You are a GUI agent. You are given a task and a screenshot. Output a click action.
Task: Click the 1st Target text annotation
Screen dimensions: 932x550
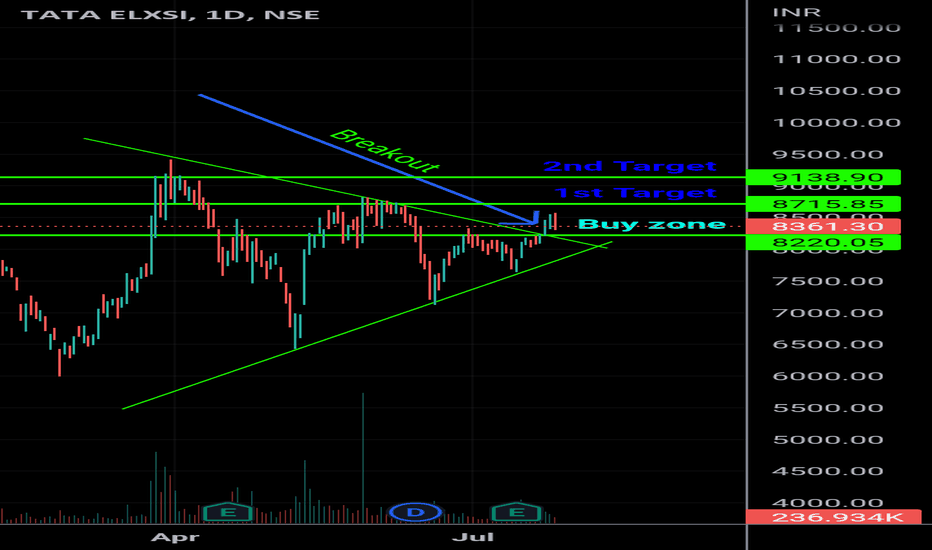pyautogui.click(x=635, y=193)
